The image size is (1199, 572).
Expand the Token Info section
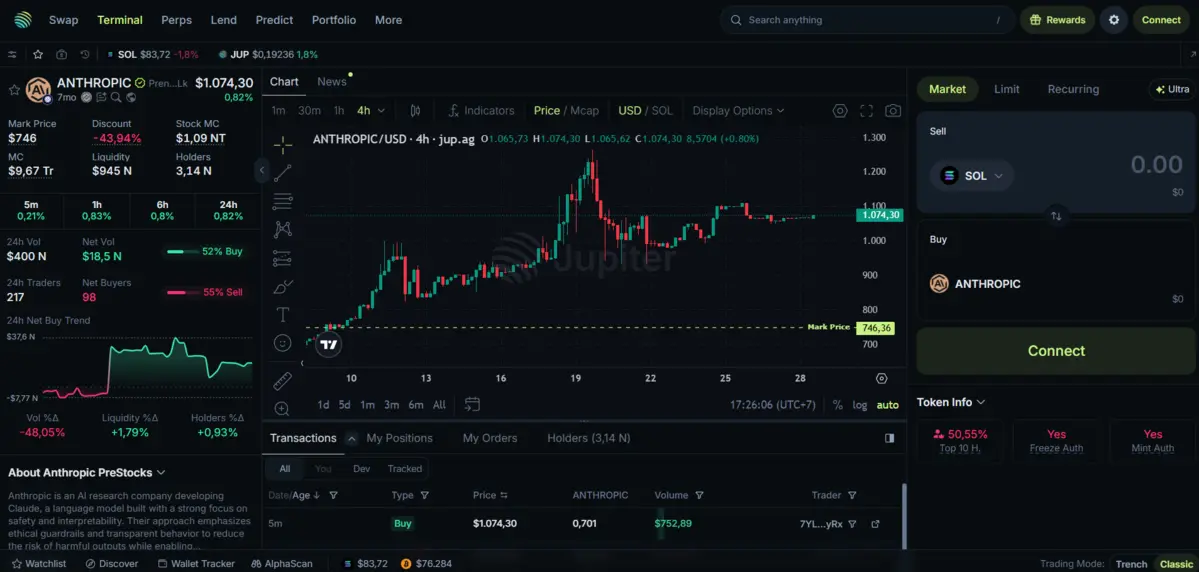click(951, 402)
